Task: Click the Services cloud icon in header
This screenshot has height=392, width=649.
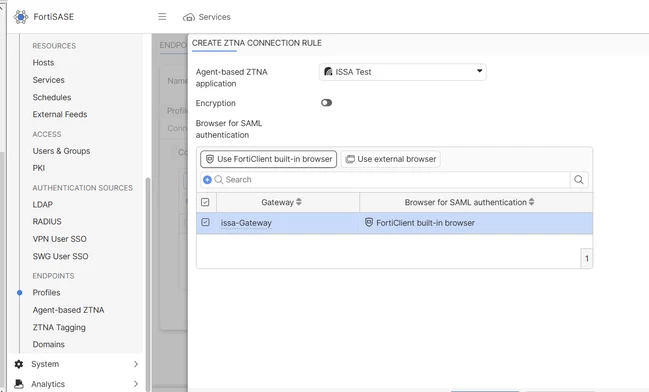Action: point(189,17)
